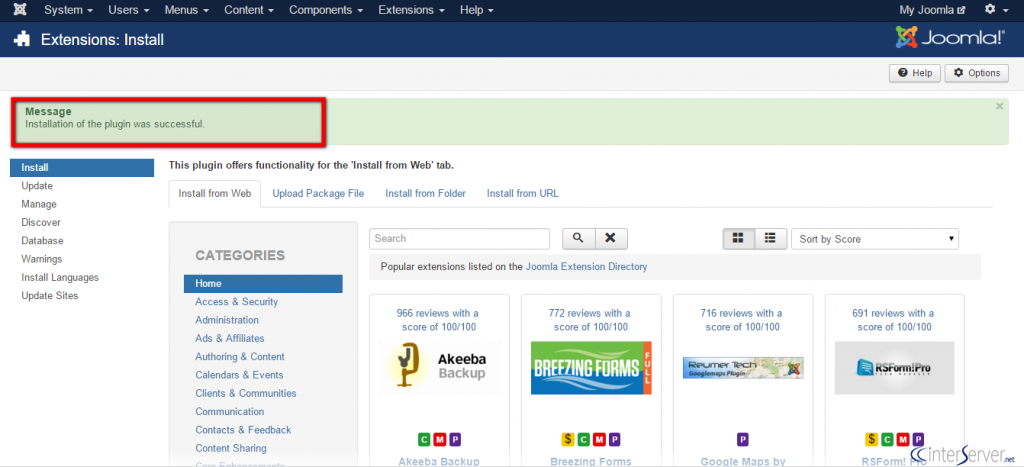Click the 772 reviews score text

click(590, 320)
